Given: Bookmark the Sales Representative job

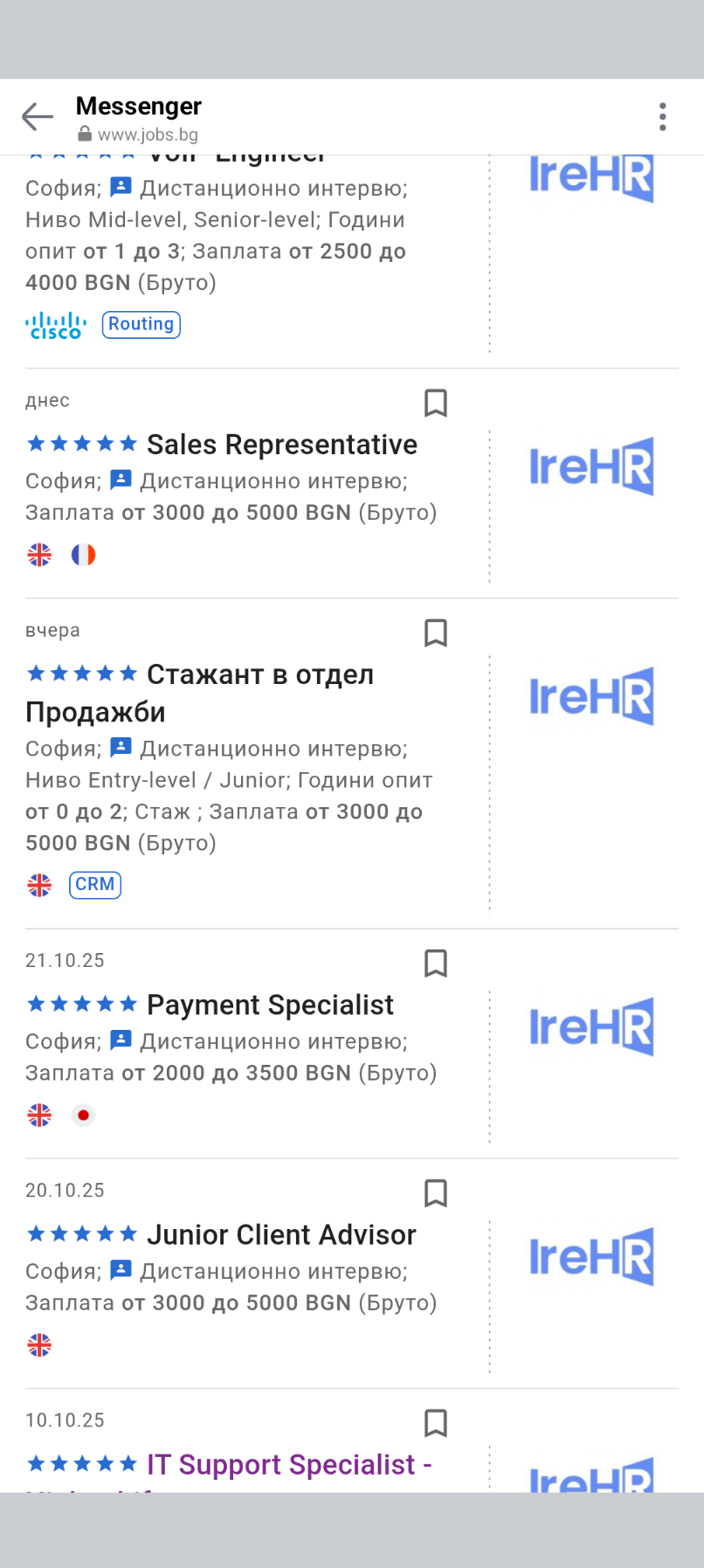Looking at the screenshot, I should 435,403.
